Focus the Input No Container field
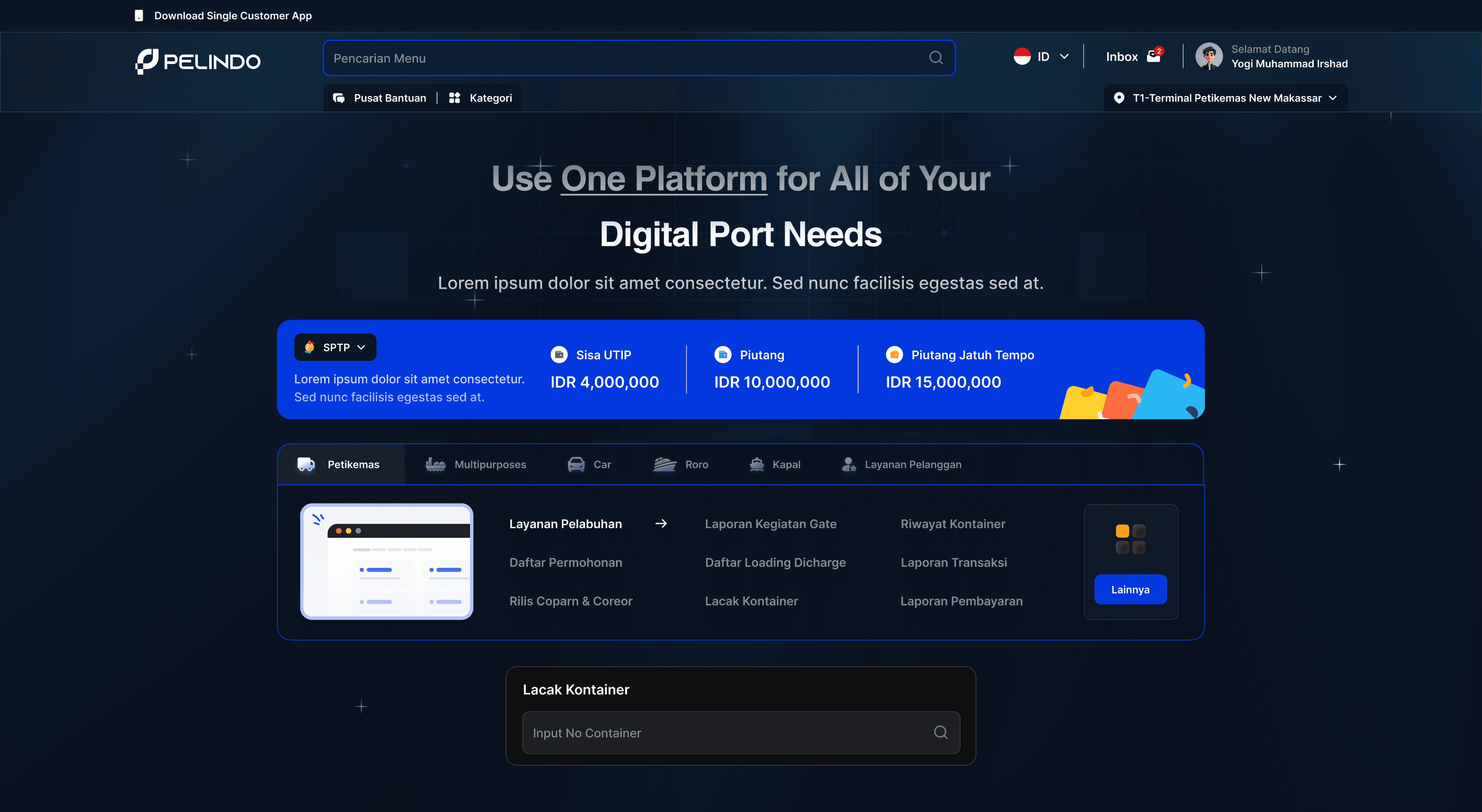The height and width of the screenshot is (812, 1482). (x=741, y=733)
